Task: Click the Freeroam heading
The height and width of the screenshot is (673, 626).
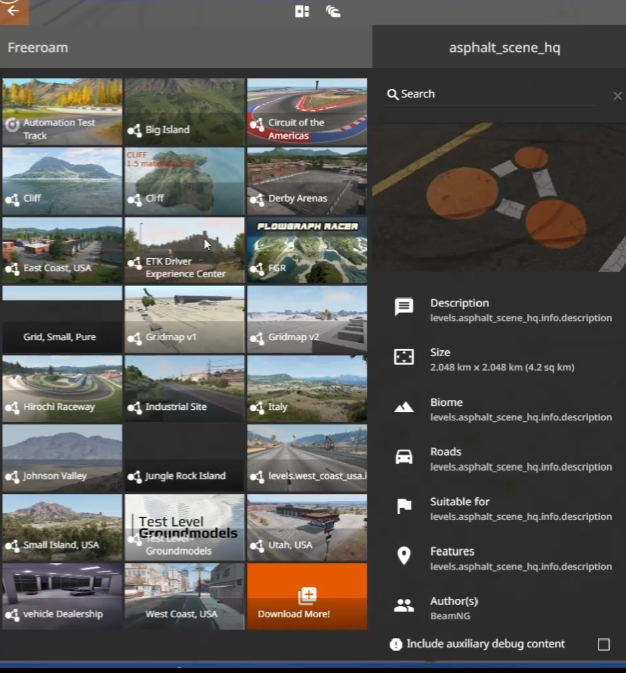Action: 38,47
